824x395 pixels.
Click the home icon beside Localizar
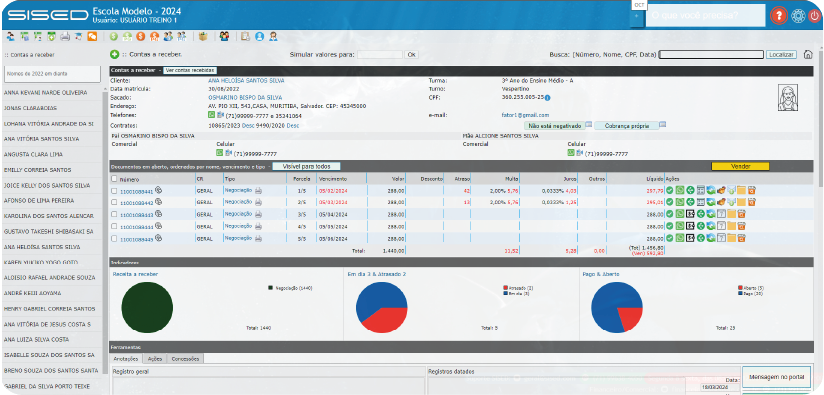808,54
